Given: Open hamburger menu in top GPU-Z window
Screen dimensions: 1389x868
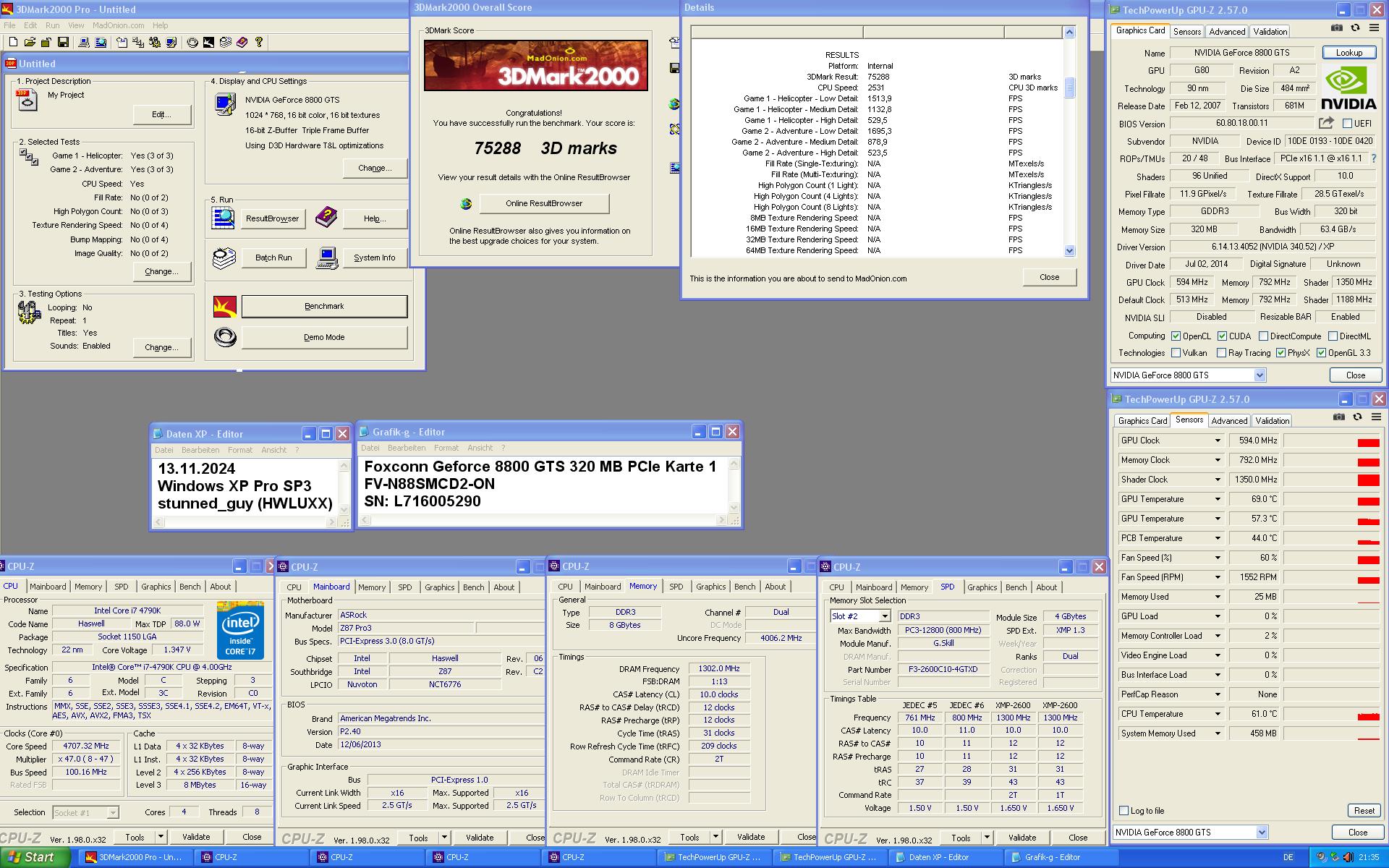Looking at the screenshot, I should (1374, 28).
